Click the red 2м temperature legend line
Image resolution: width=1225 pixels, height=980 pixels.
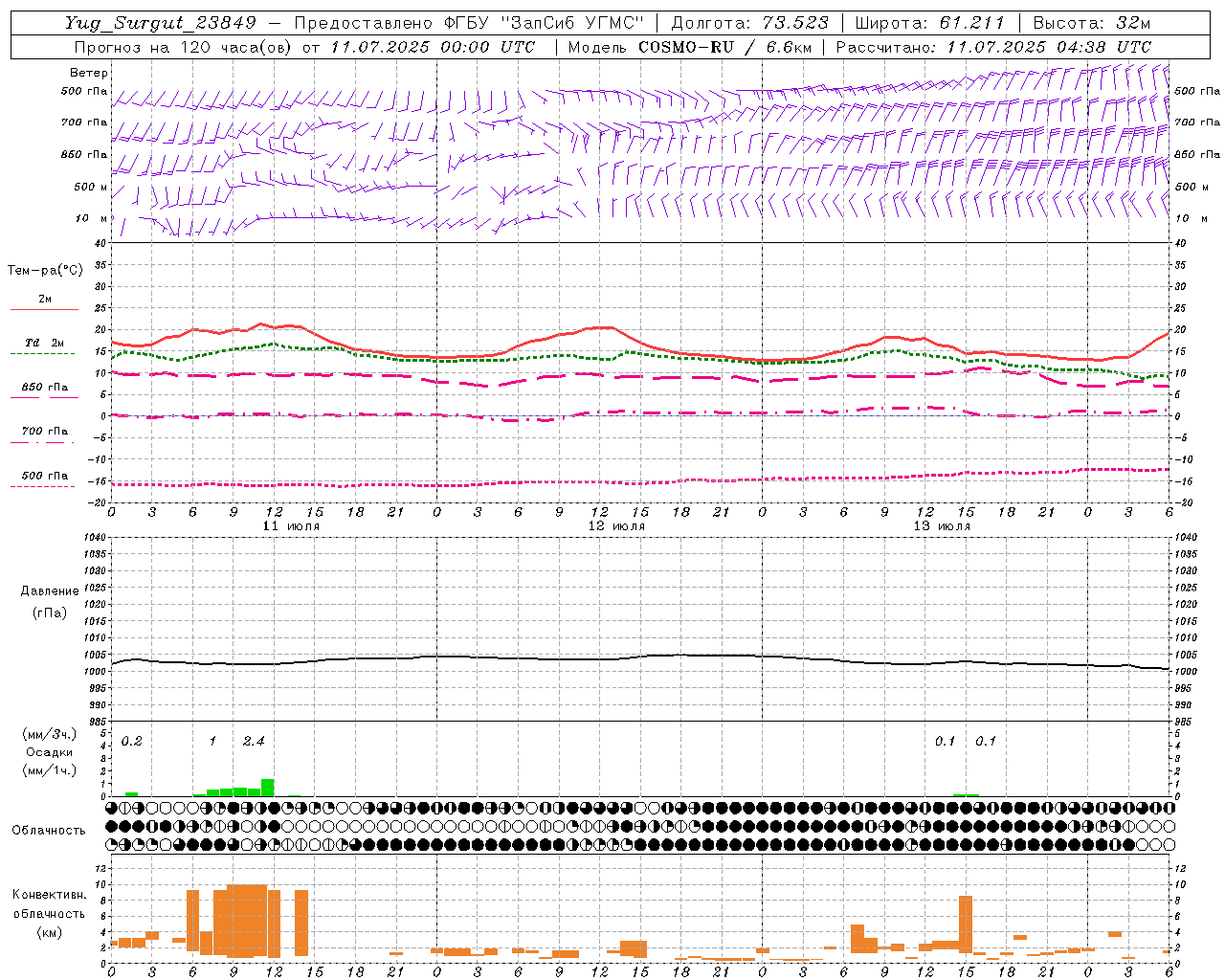(44, 309)
